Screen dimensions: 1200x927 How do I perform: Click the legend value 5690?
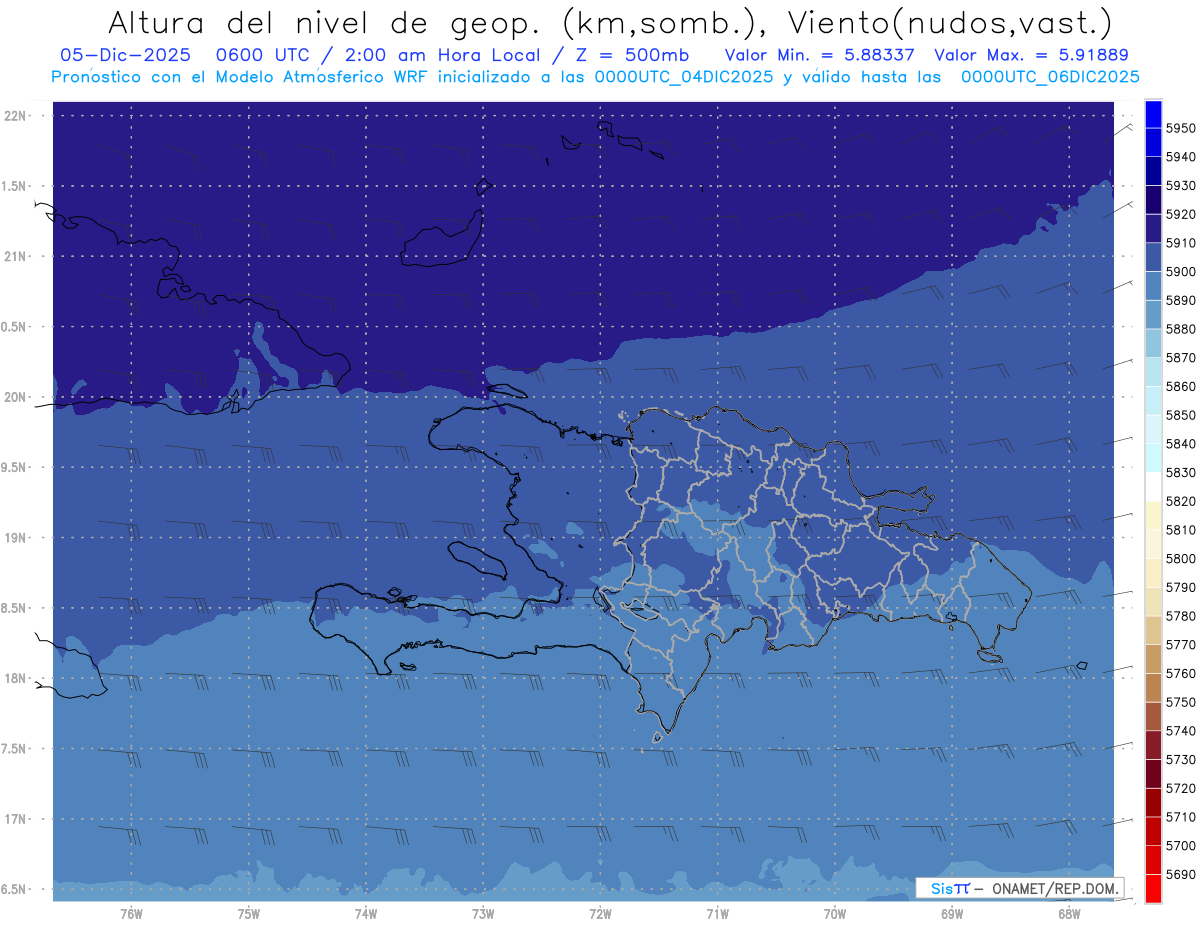(x=1180, y=874)
